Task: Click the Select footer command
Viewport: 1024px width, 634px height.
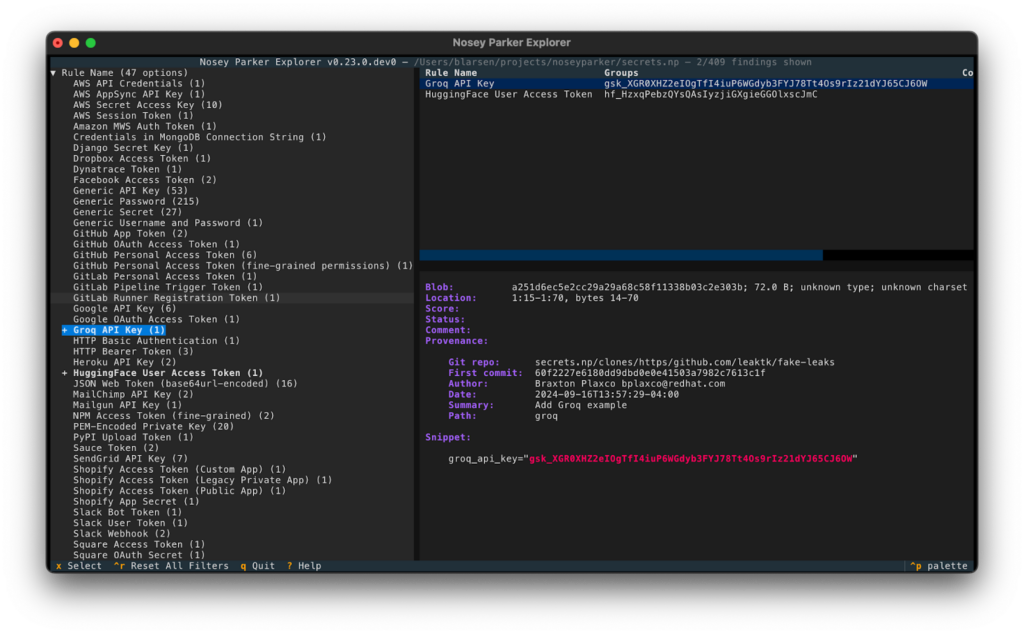Action: click(79, 566)
